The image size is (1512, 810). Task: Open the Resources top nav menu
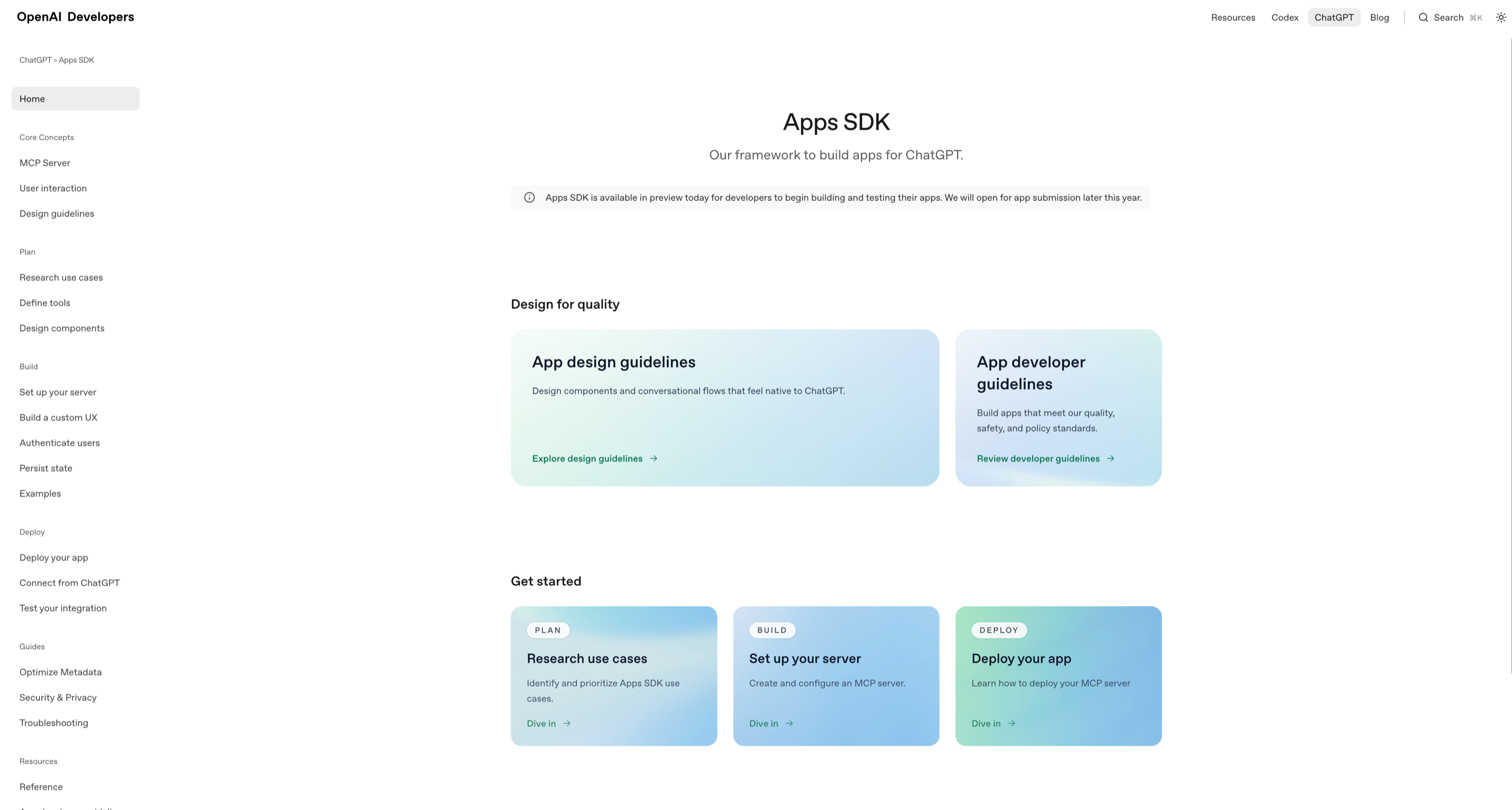point(1233,18)
